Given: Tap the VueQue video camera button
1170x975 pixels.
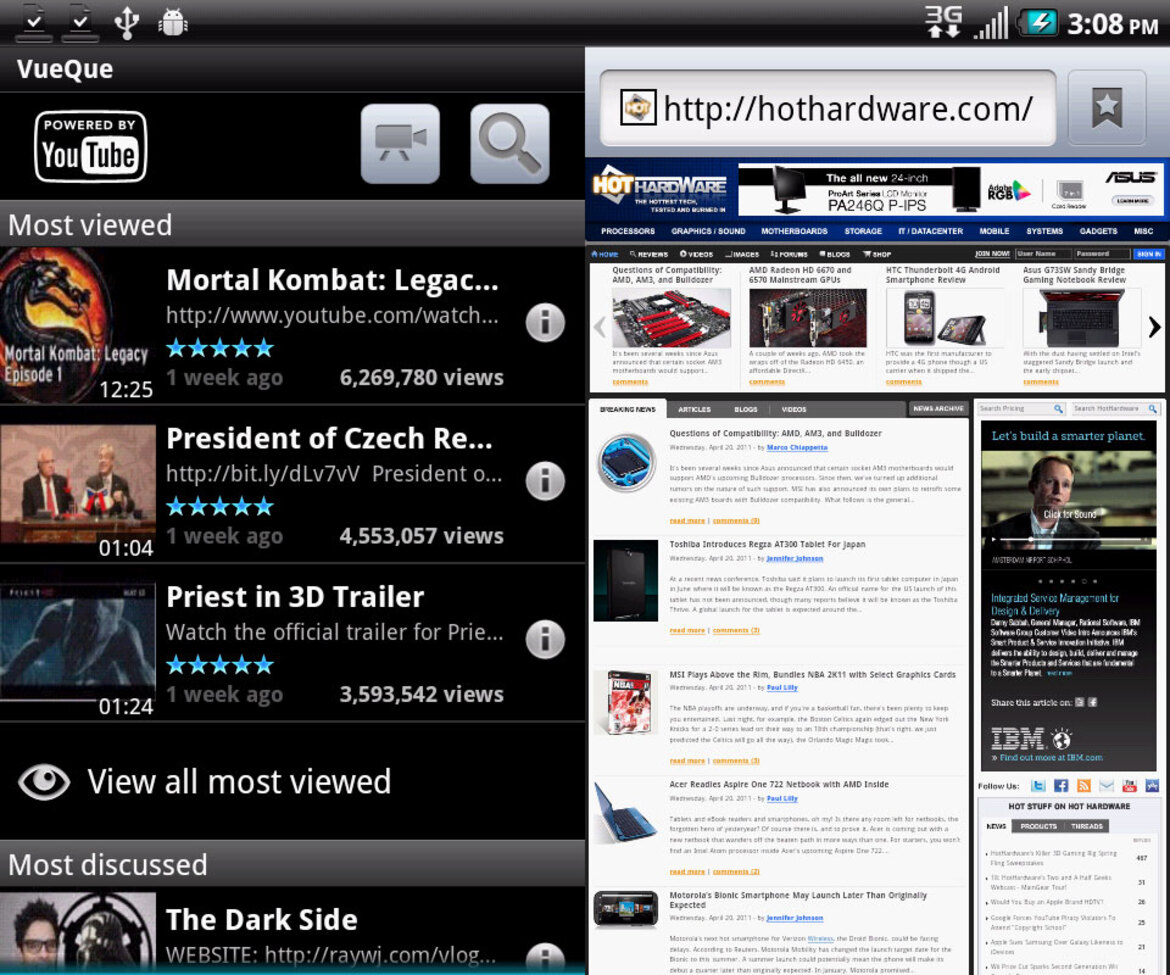Looking at the screenshot, I should pos(400,144).
